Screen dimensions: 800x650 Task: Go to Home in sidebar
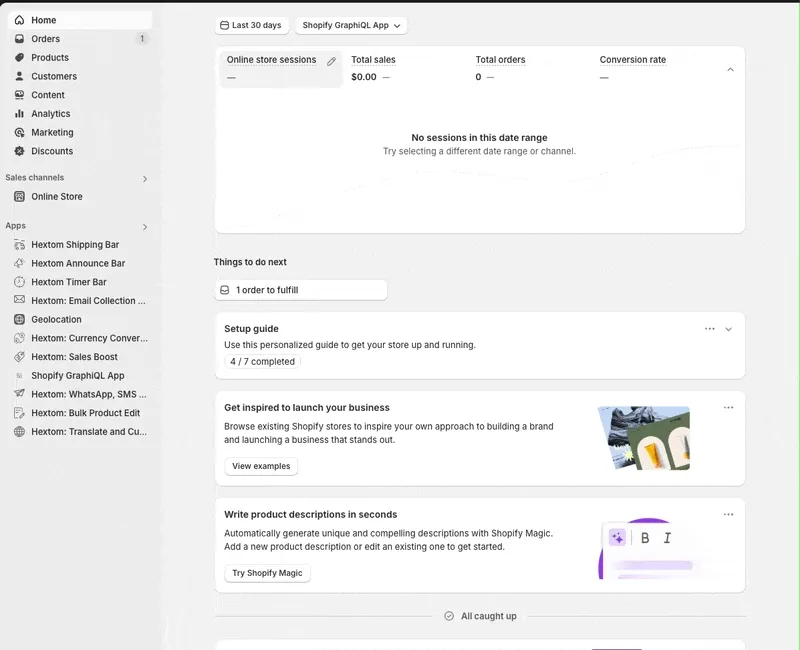click(x=80, y=20)
